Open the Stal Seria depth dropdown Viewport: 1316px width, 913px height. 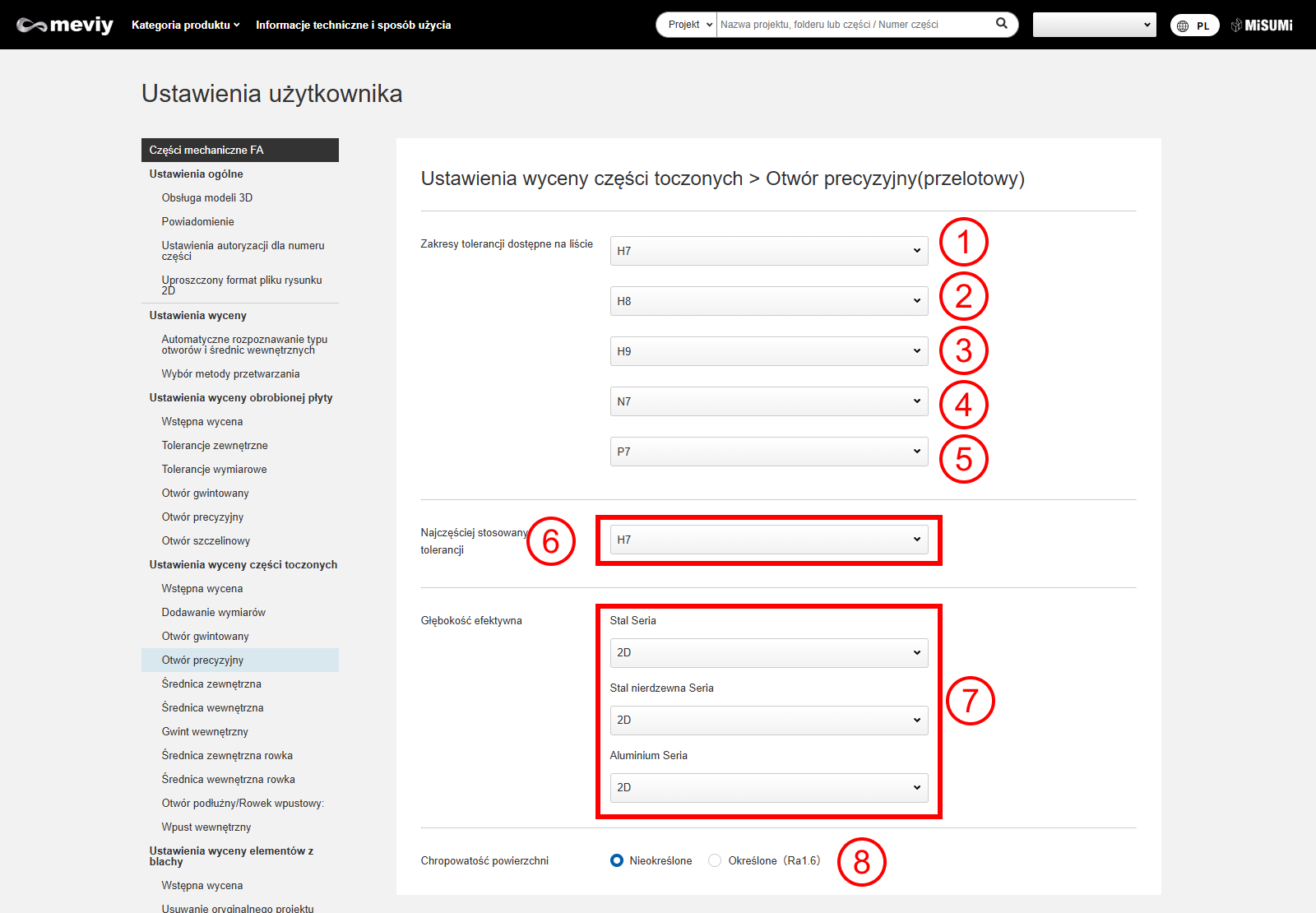[768, 652]
